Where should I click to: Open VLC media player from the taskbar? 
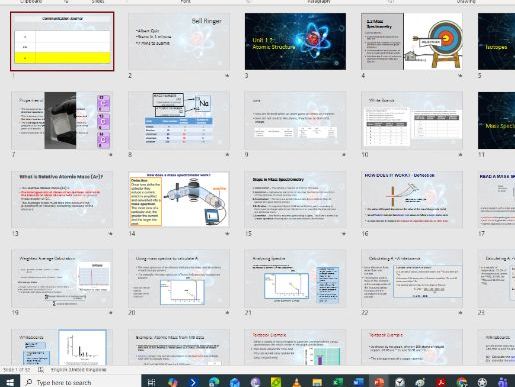296,382
